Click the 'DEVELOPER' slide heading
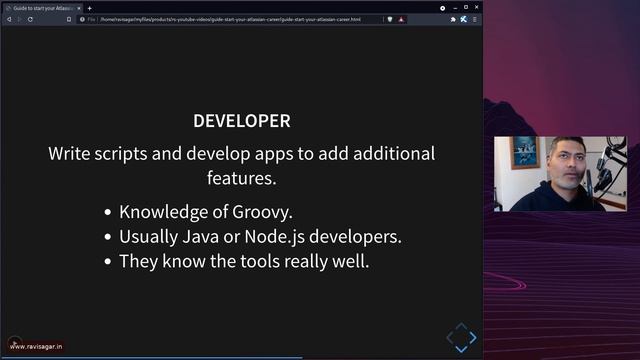This screenshot has width=640, height=360. (242, 121)
